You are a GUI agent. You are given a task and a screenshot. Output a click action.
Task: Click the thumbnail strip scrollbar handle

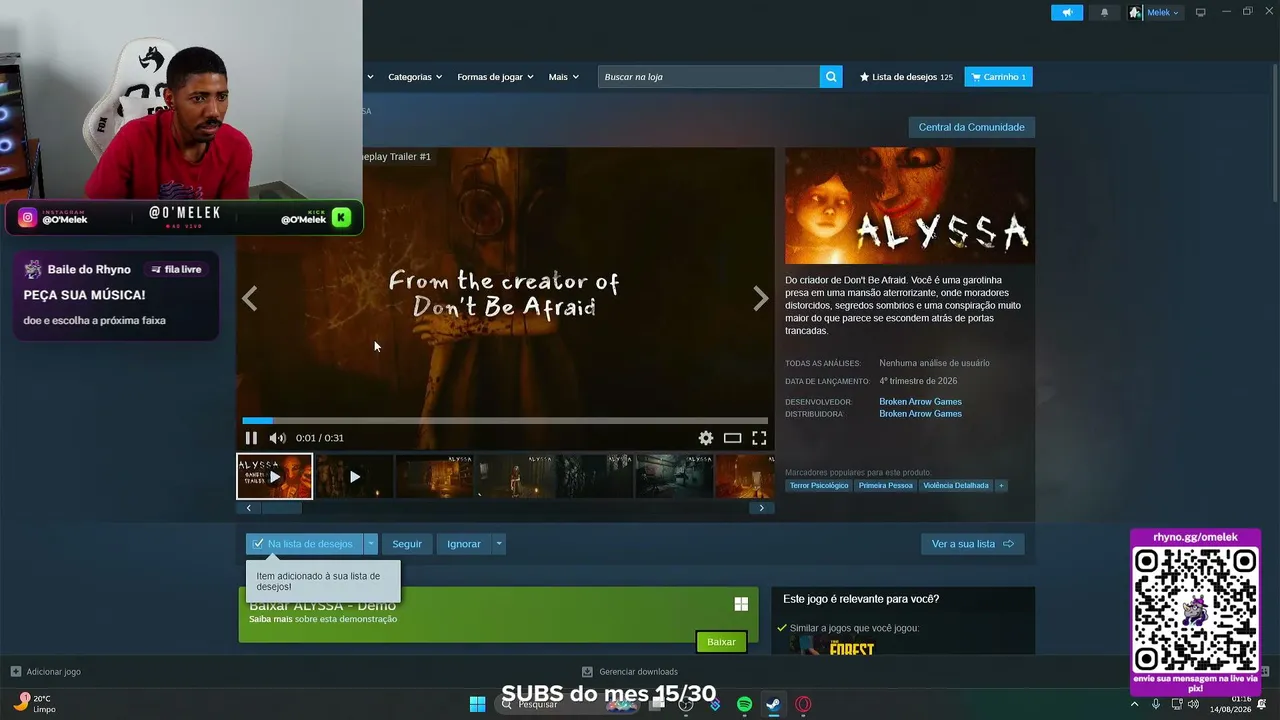281,508
